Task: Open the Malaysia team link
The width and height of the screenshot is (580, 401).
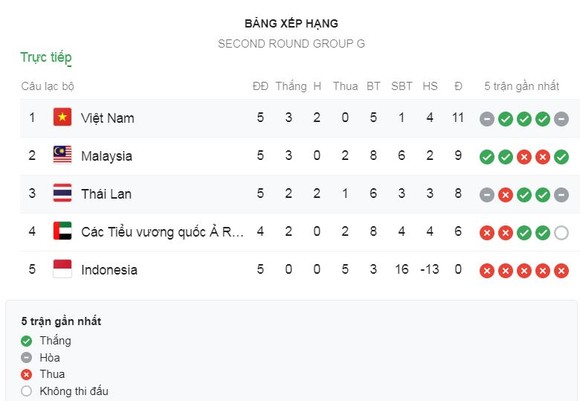Action: click(107, 156)
